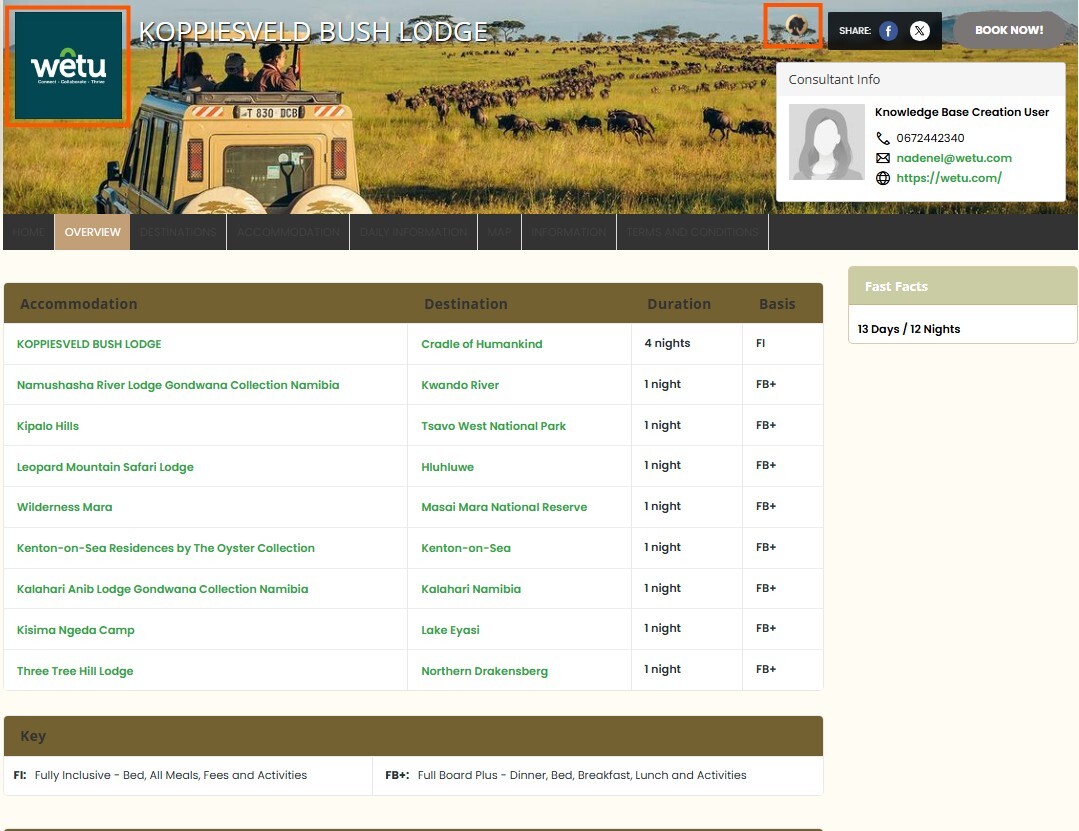View the TERMS AND CONDITIONS tab

[692, 232]
